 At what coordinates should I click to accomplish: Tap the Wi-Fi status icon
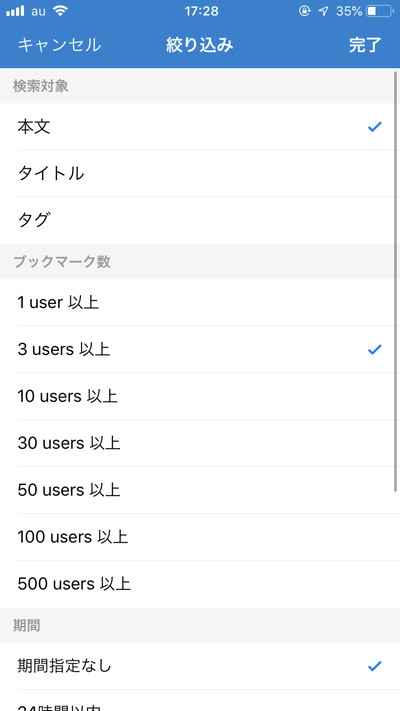pyautogui.click(x=59, y=11)
